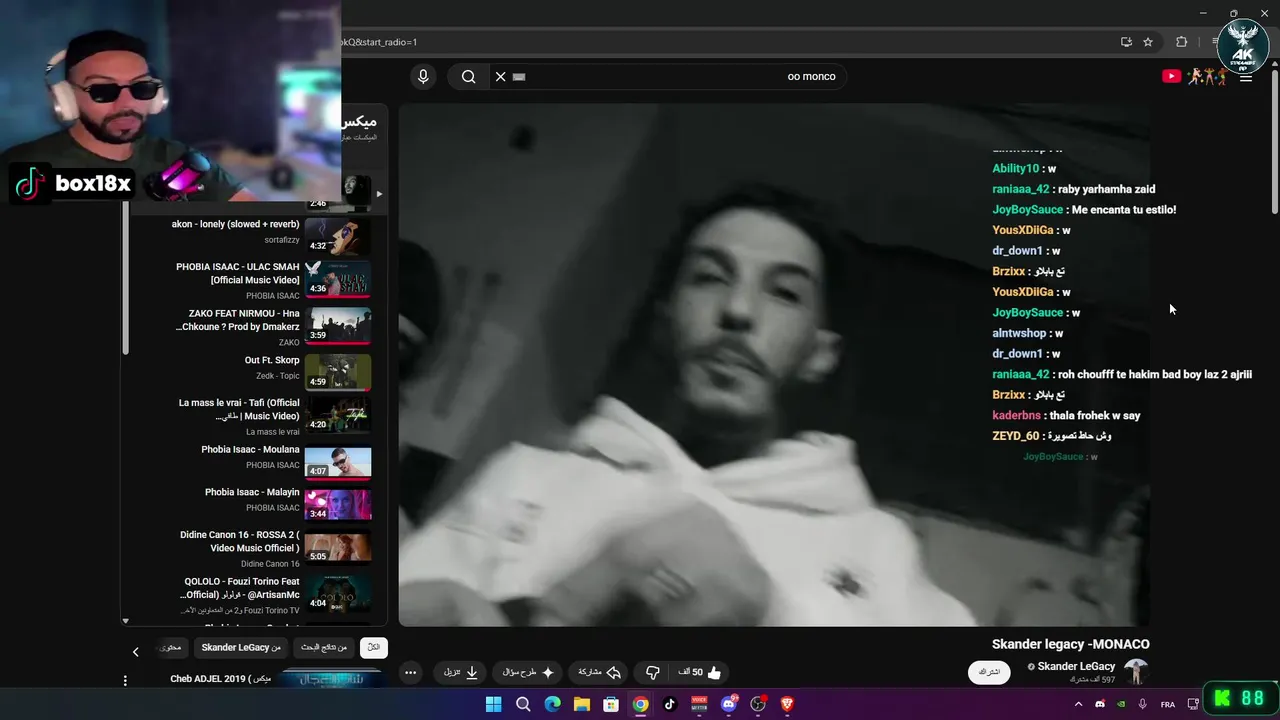Launch Brave browser from the taskbar
1280x720 pixels.
pos(787,704)
